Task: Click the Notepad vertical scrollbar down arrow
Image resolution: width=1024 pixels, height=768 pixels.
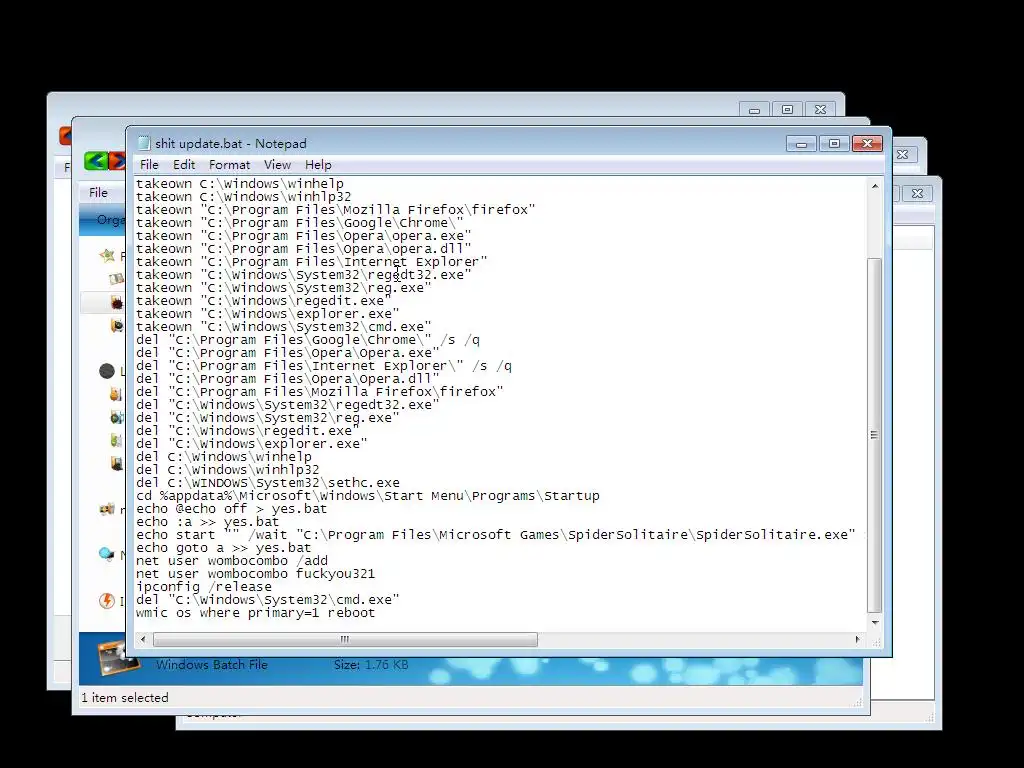Action: tap(875, 623)
